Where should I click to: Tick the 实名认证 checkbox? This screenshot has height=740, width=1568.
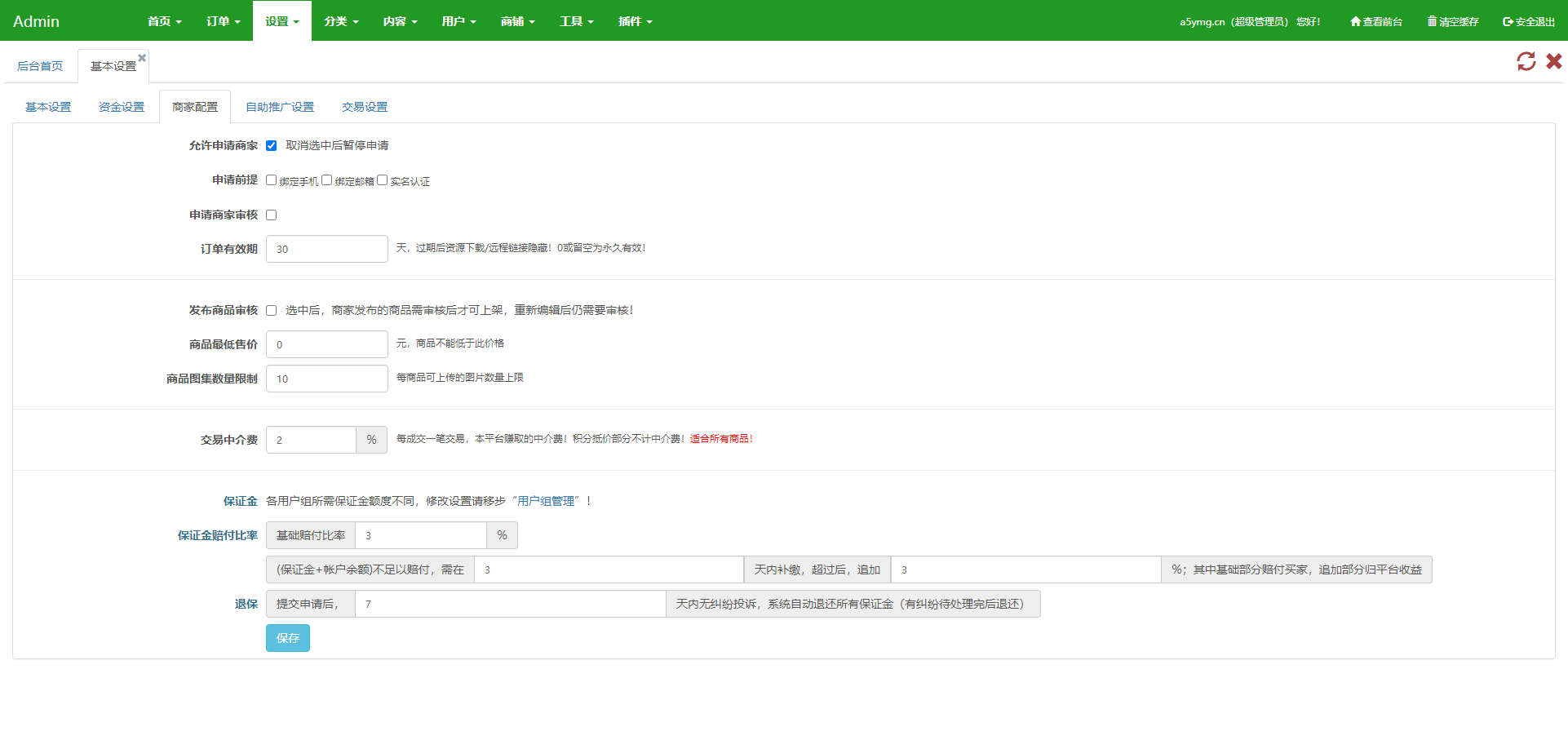382,180
